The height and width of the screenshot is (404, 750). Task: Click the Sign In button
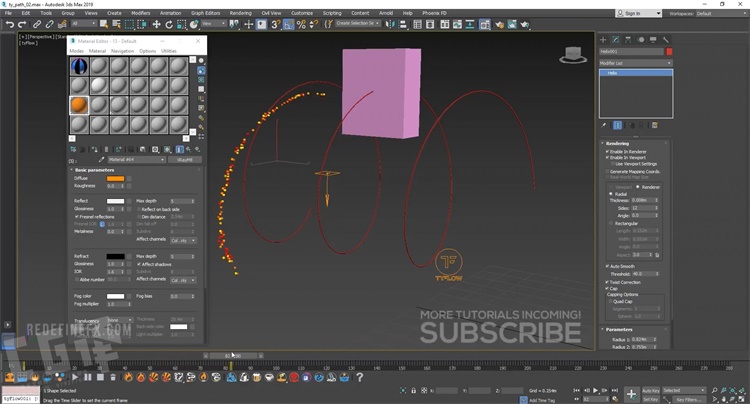tap(639, 13)
